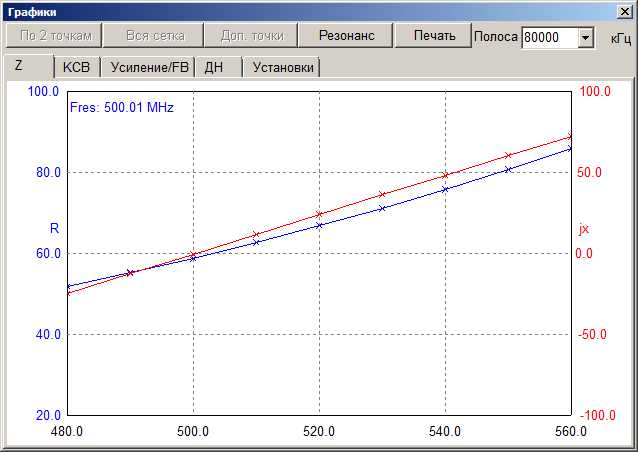Click the blue R axis label
The height and width of the screenshot is (452, 638).
click(54, 228)
